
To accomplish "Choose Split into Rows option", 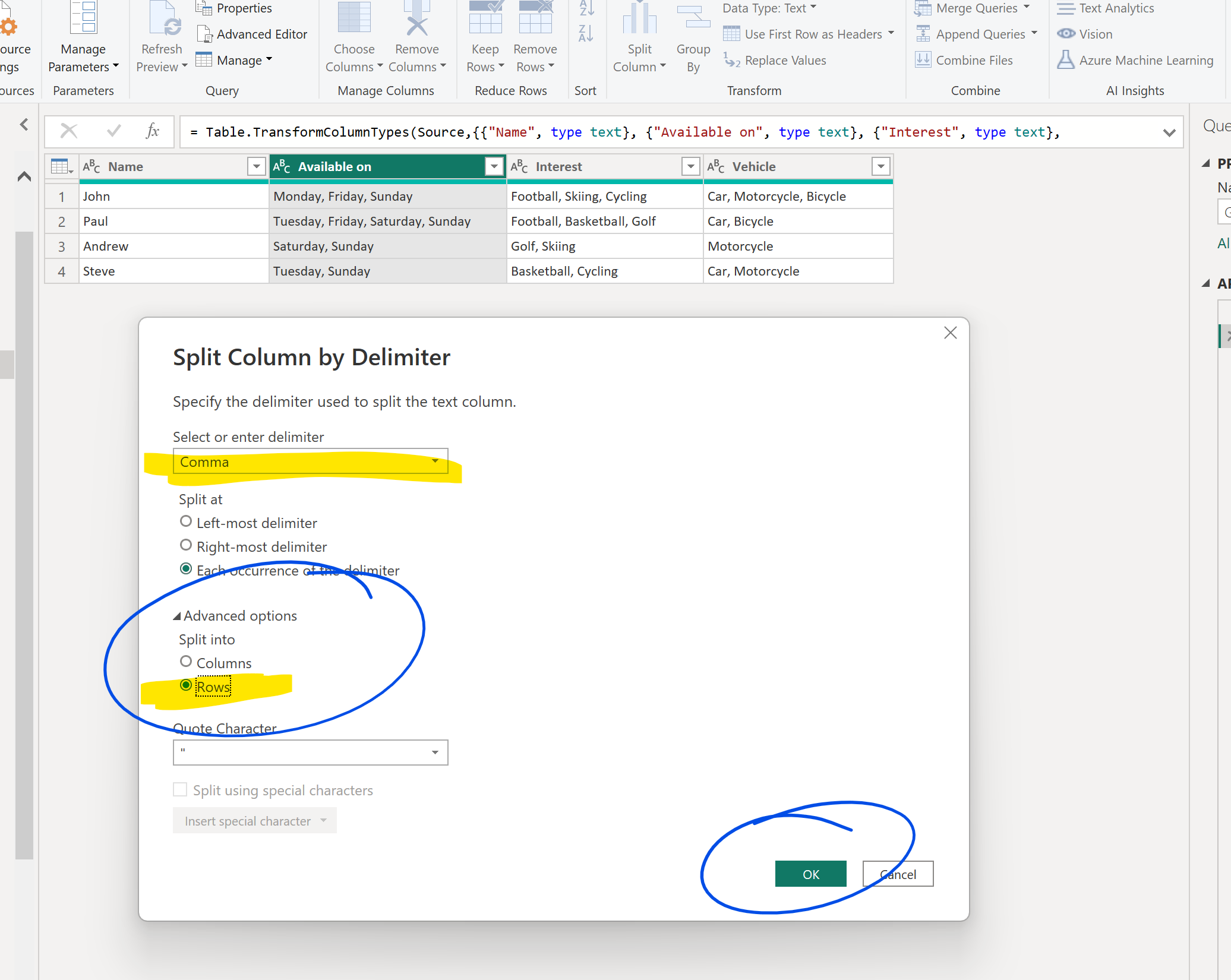I will coord(186,685).
